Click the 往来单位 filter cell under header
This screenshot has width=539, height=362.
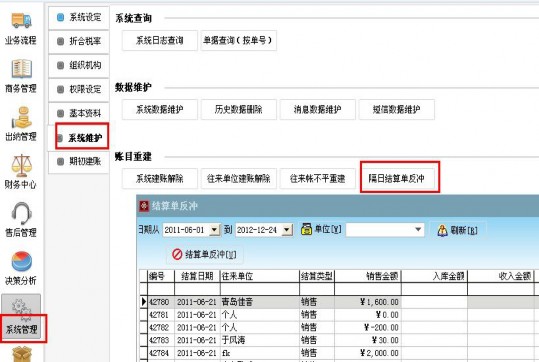pyautogui.click(x=260, y=289)
